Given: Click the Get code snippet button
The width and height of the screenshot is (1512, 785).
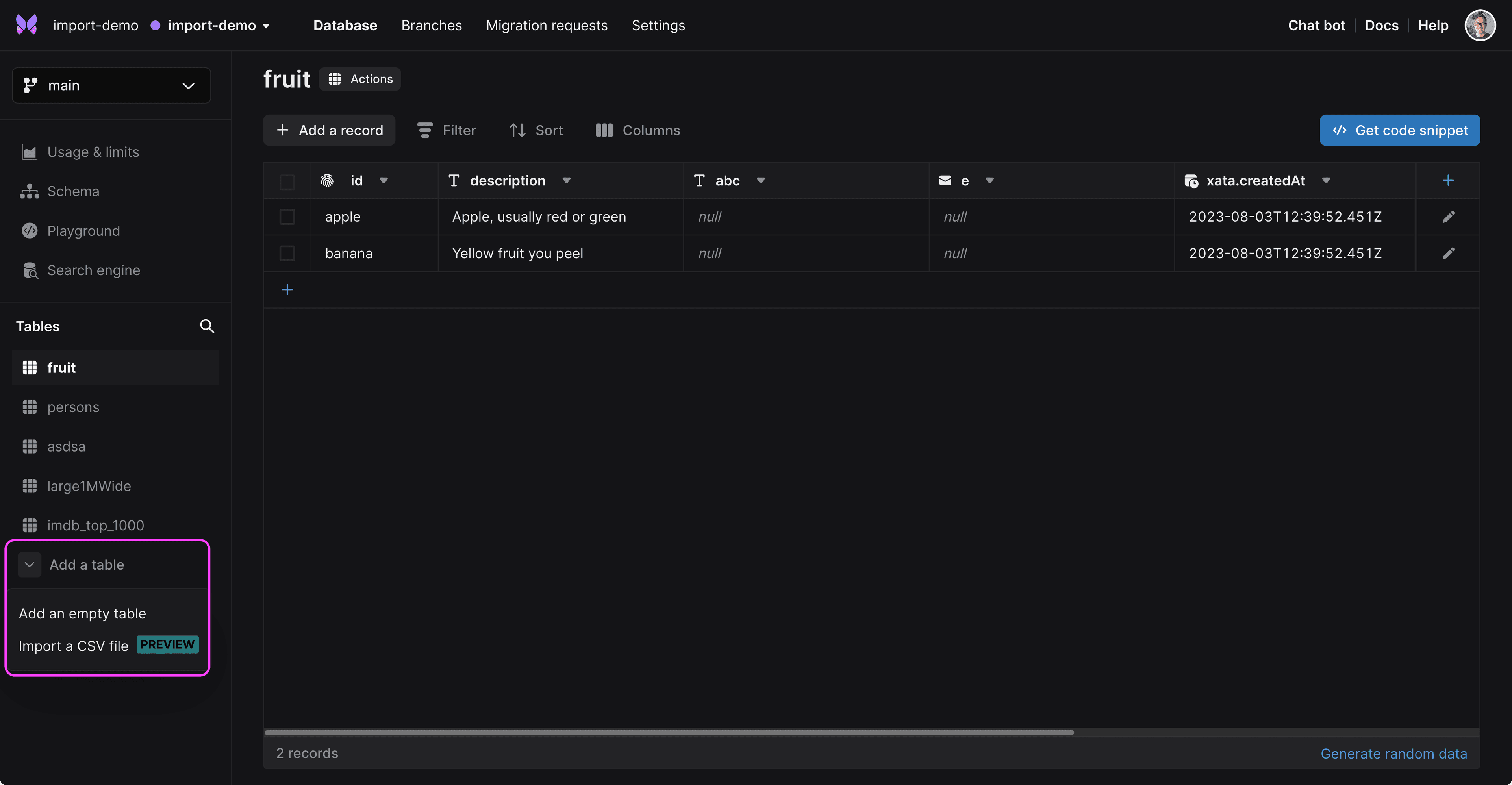Looking at the screenshot, I should coord(1400,130).
